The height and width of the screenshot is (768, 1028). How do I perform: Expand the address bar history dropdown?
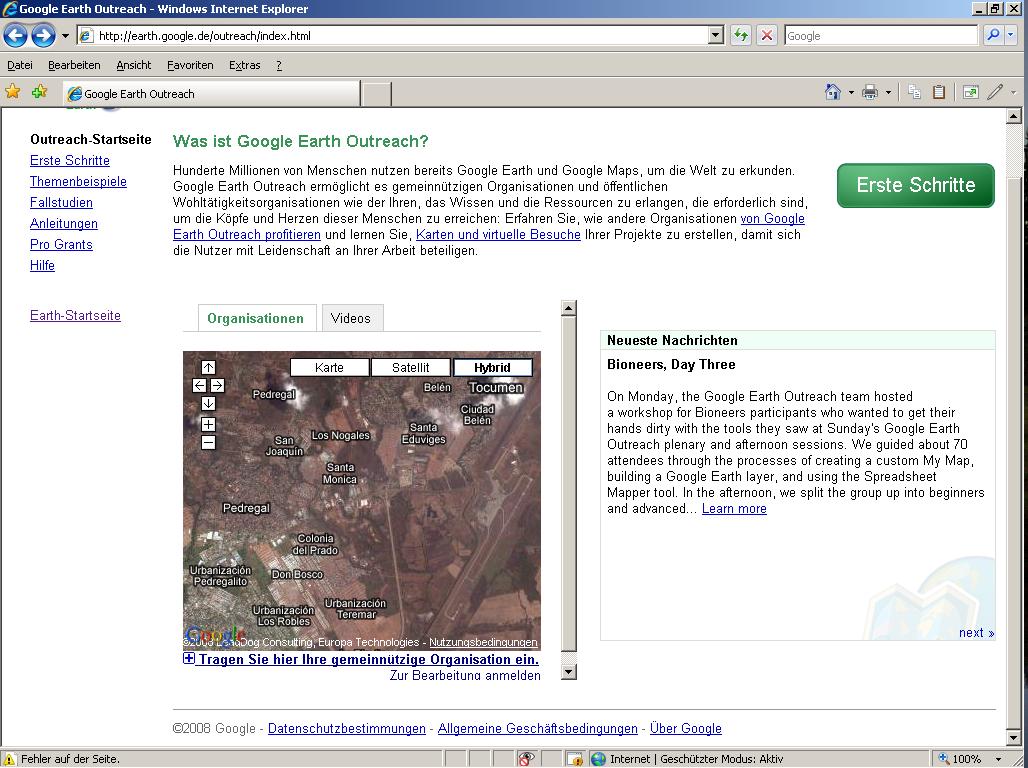click(716, 35)
